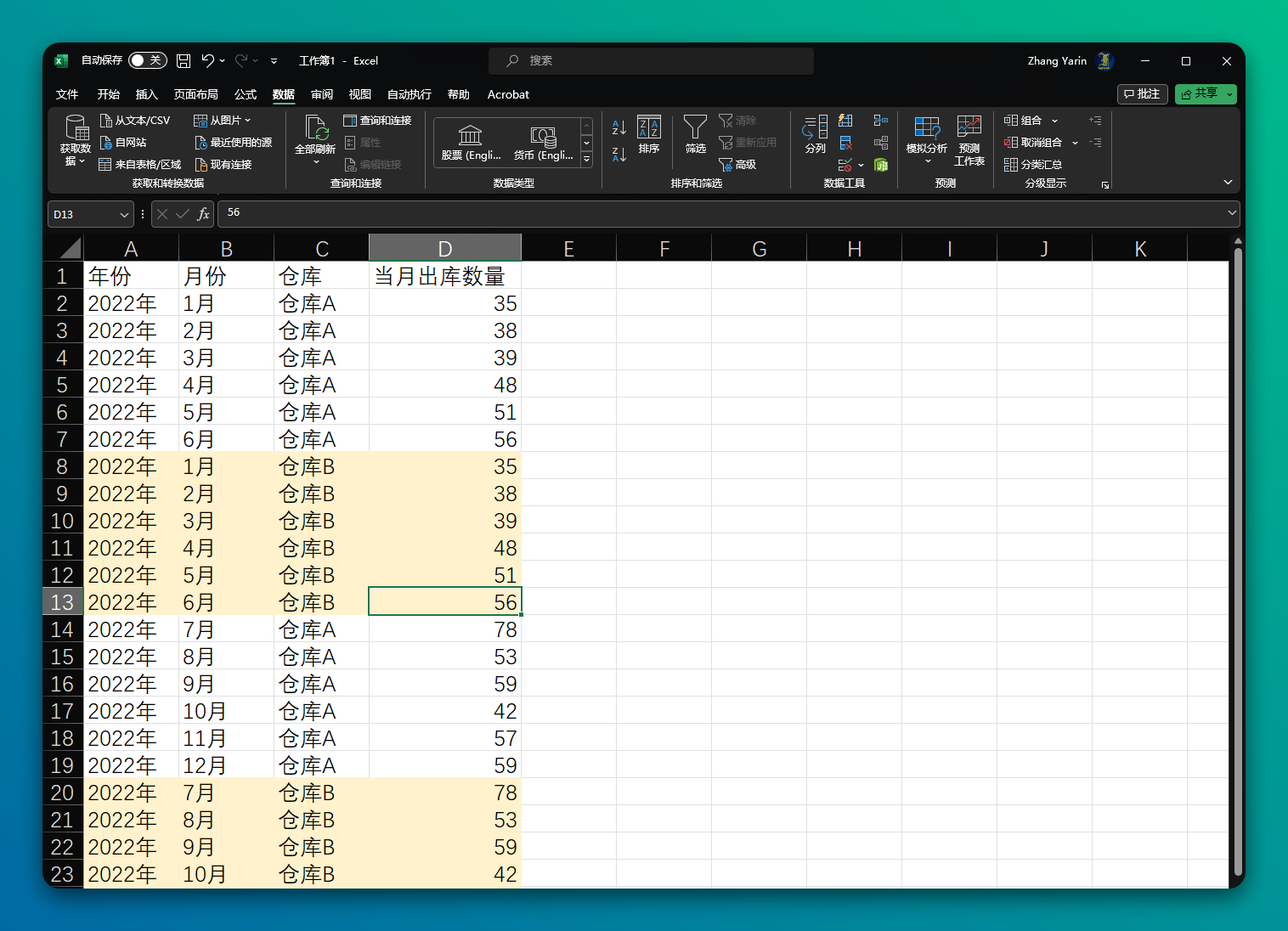Collapse the ribbon with bottom-right chevron
Screen dimensions: 1288x931
click(x=1228, y=183)
